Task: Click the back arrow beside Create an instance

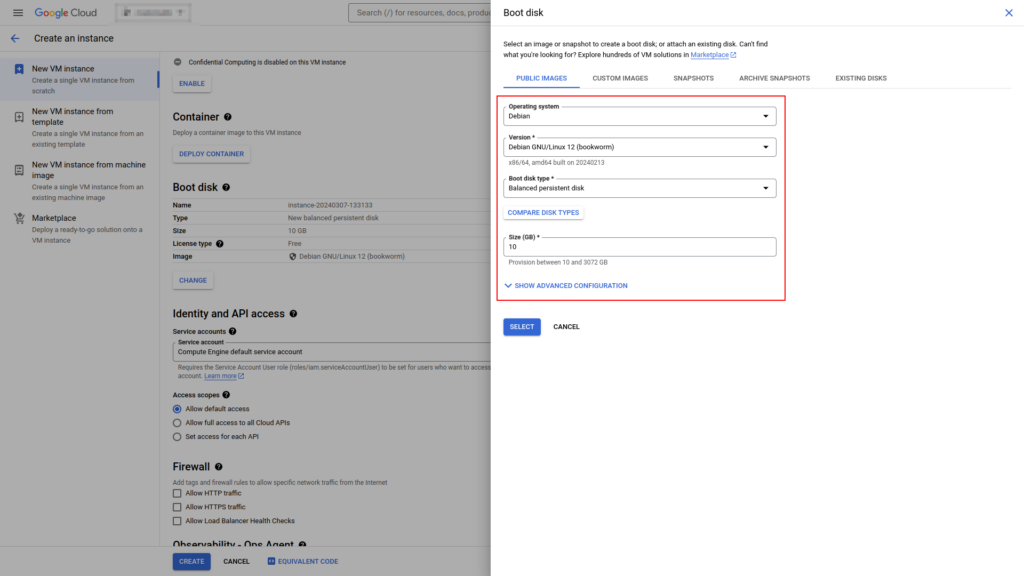Action: click(15, 38)
